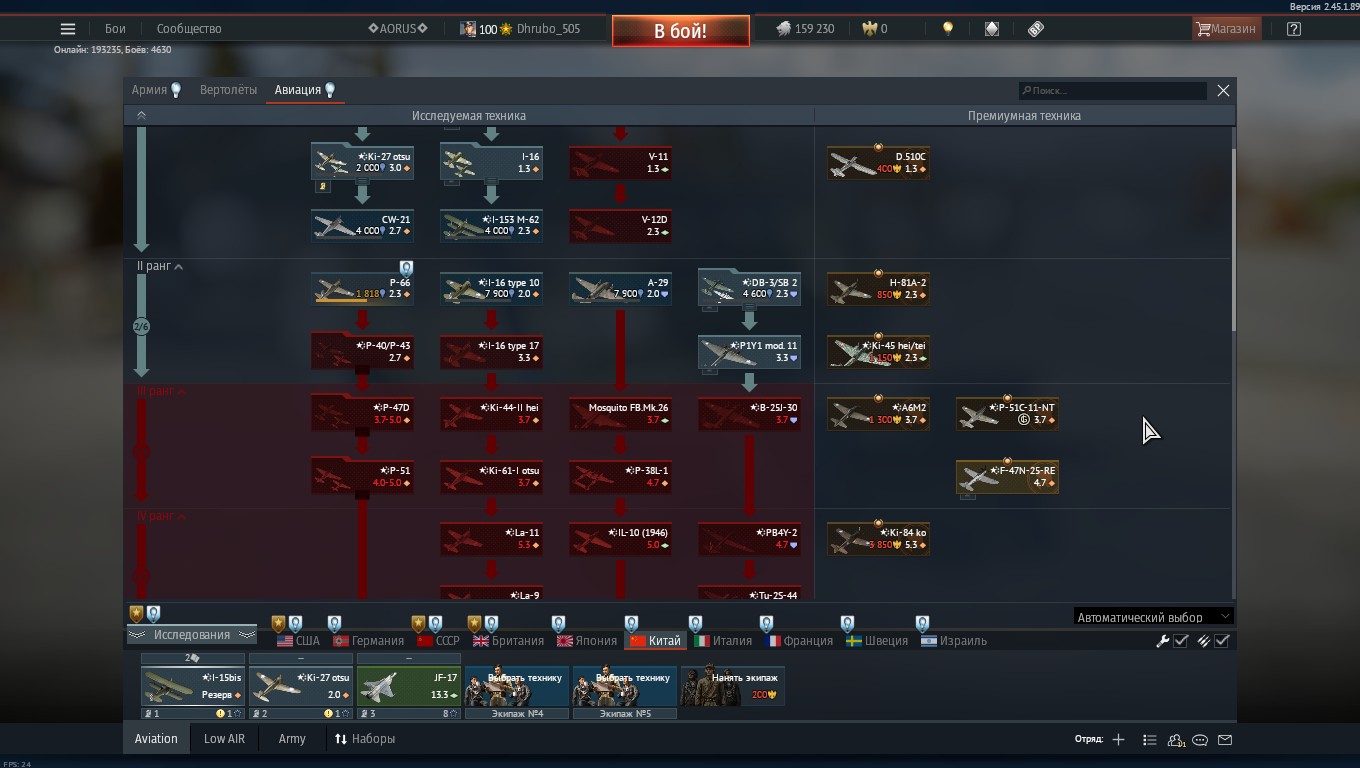Select the I-153 M-62 aircraft card
1360x768 pixels.
click(491, 225)
